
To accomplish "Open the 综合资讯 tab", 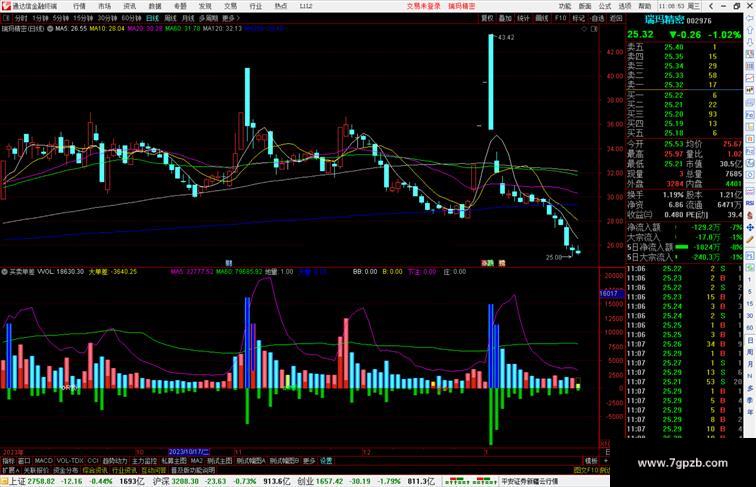I will (x=95, y=470).
